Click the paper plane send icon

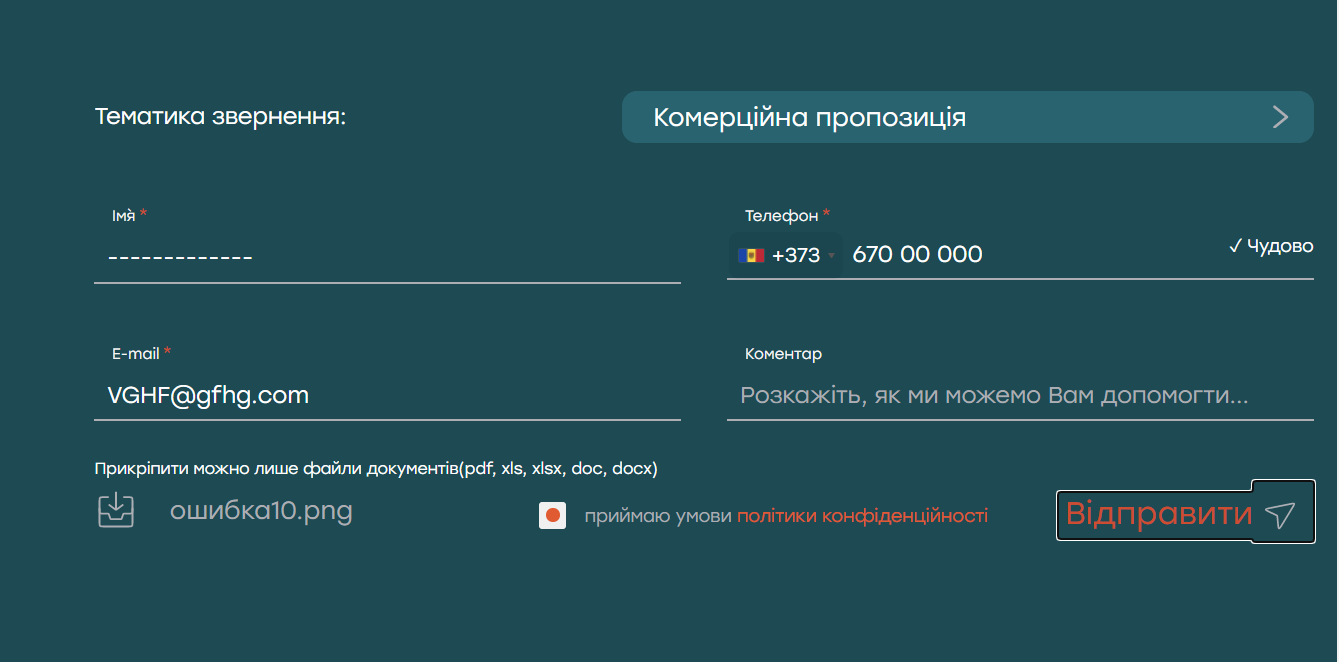tap(1280, 514)
